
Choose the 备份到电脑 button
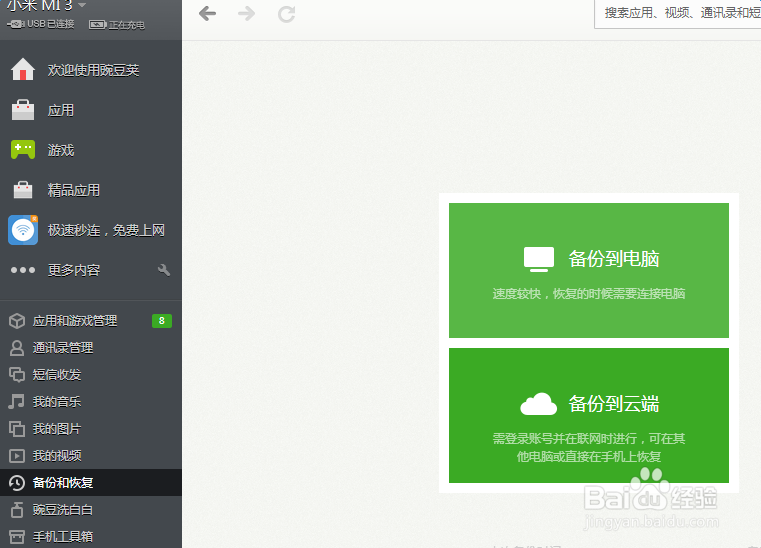point(589,270)
